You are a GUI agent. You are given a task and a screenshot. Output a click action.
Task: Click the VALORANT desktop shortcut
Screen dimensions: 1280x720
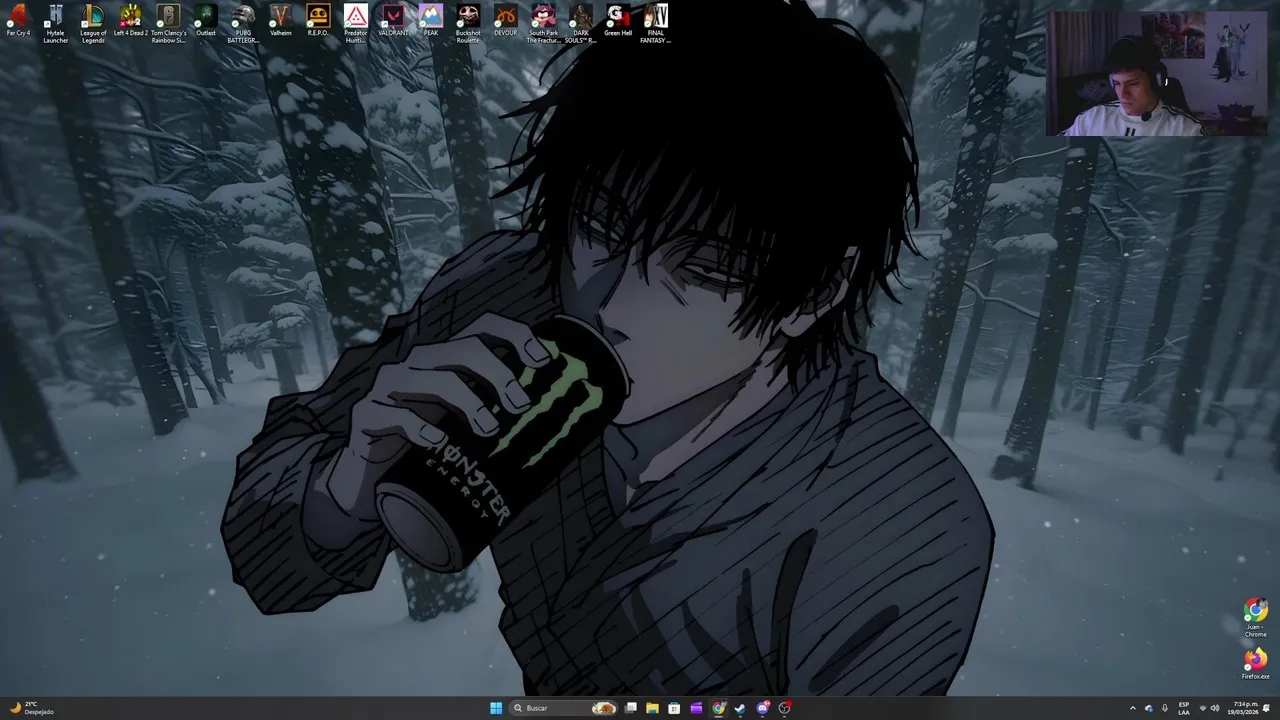pos(393,20)
